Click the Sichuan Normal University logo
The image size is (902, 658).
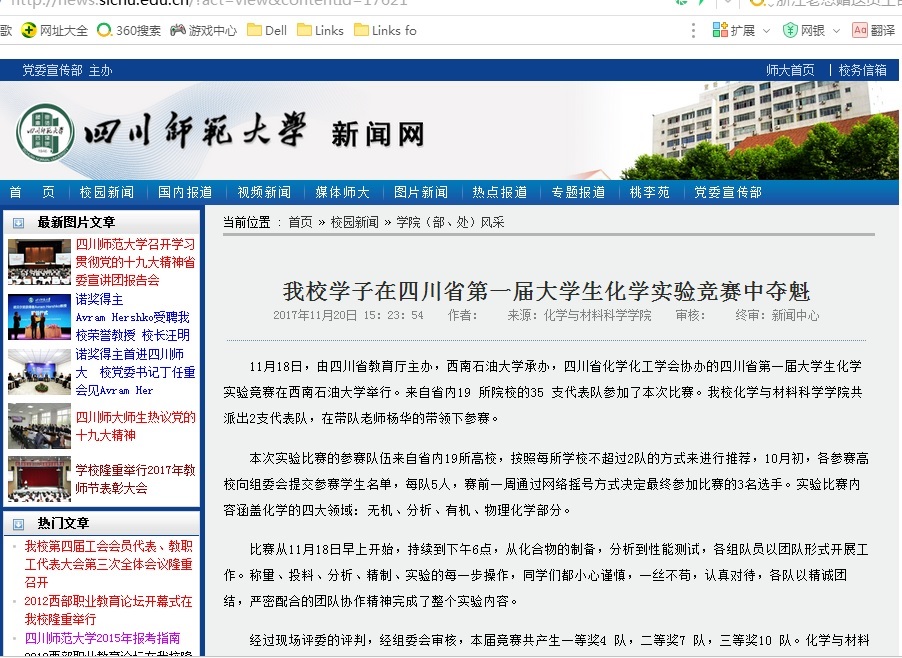click(x=46, y=133)
